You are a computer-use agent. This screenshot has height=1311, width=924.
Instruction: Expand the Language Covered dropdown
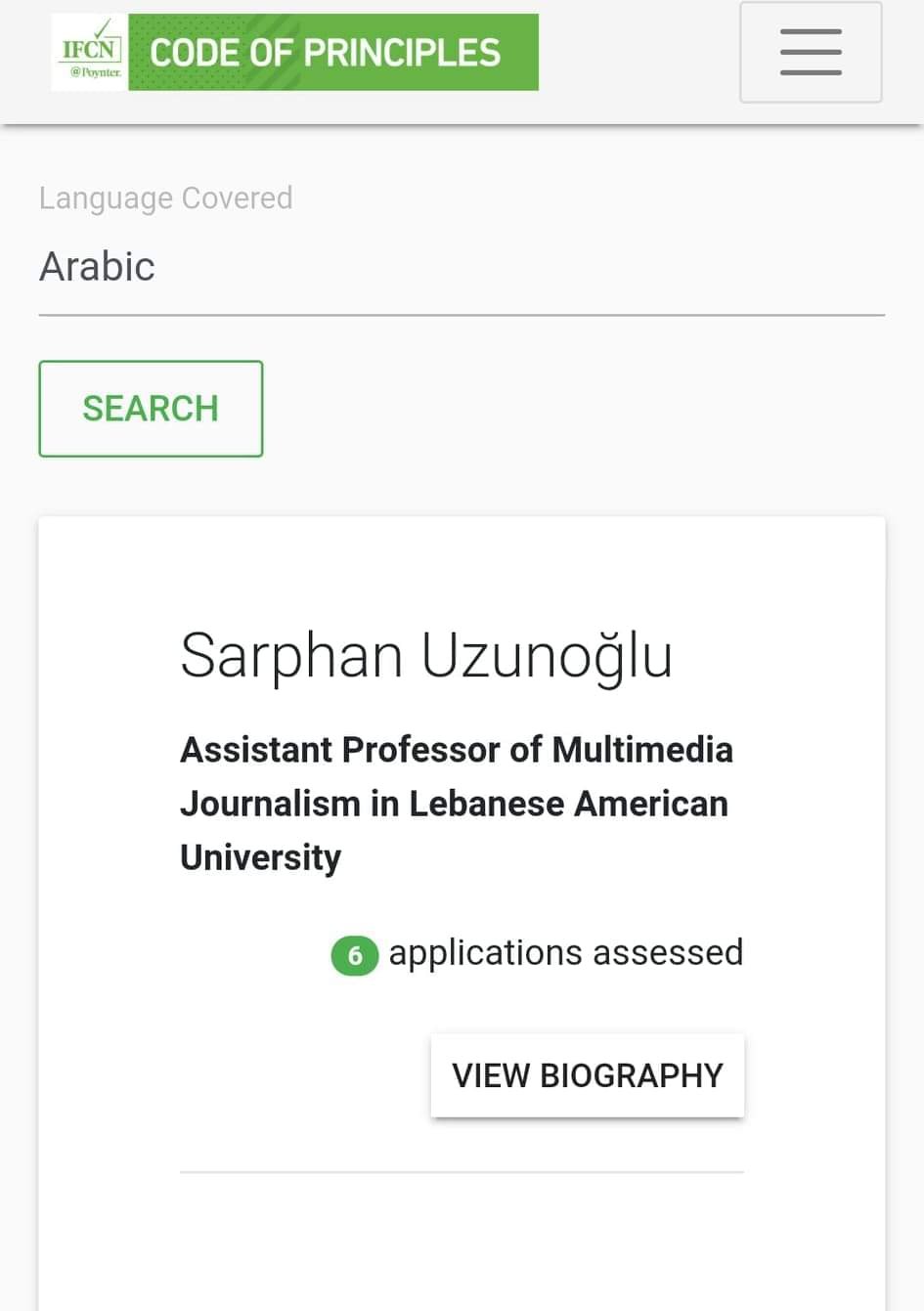pos(462,266)
